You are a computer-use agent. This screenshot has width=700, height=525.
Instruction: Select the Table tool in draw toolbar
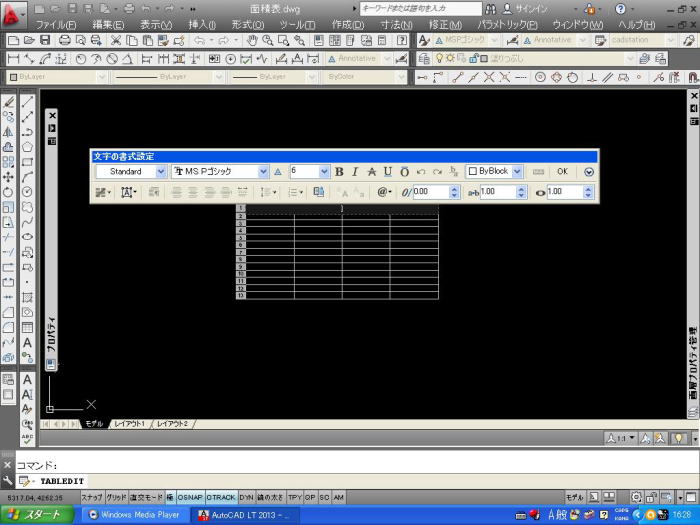[28, 327]
